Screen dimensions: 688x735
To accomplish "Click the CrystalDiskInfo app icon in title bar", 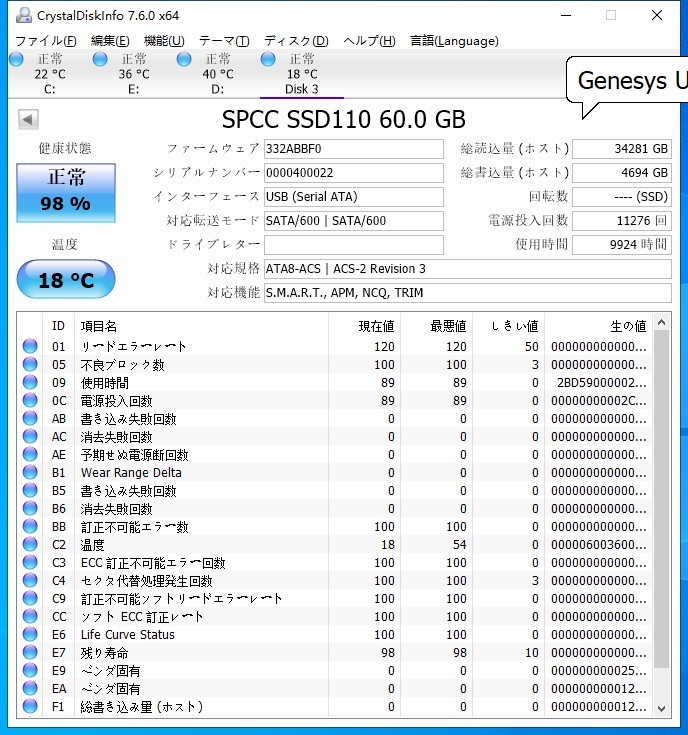I will coord(23,15).
